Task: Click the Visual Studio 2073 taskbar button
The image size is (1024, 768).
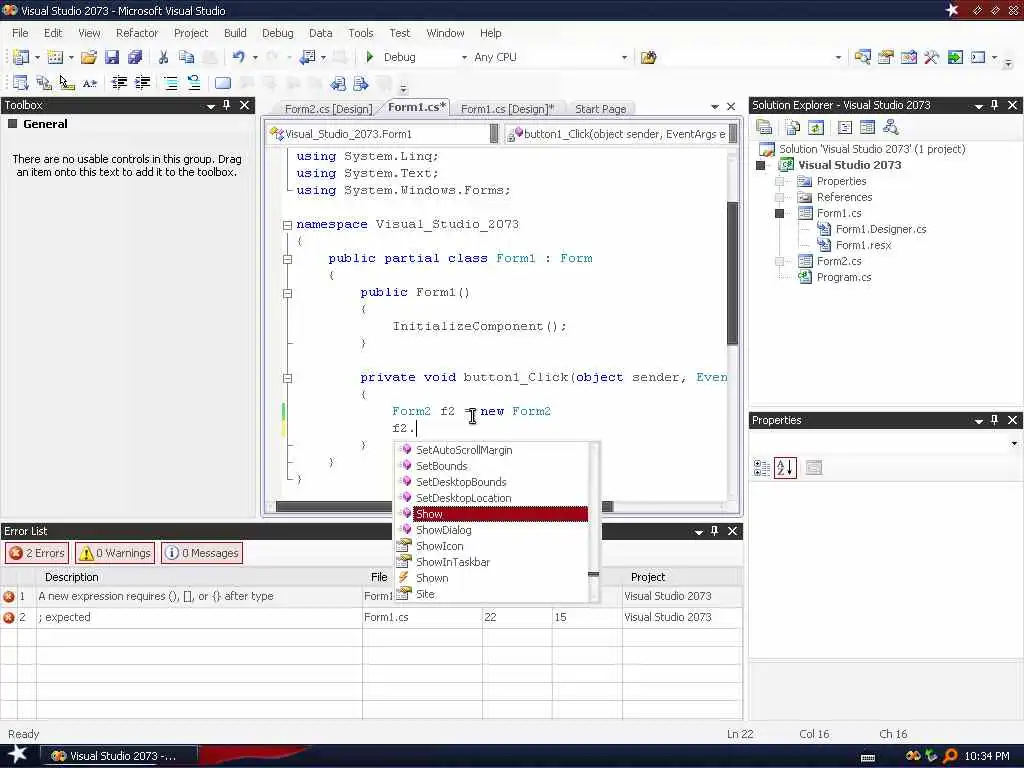Action: [x=119, y=756]
